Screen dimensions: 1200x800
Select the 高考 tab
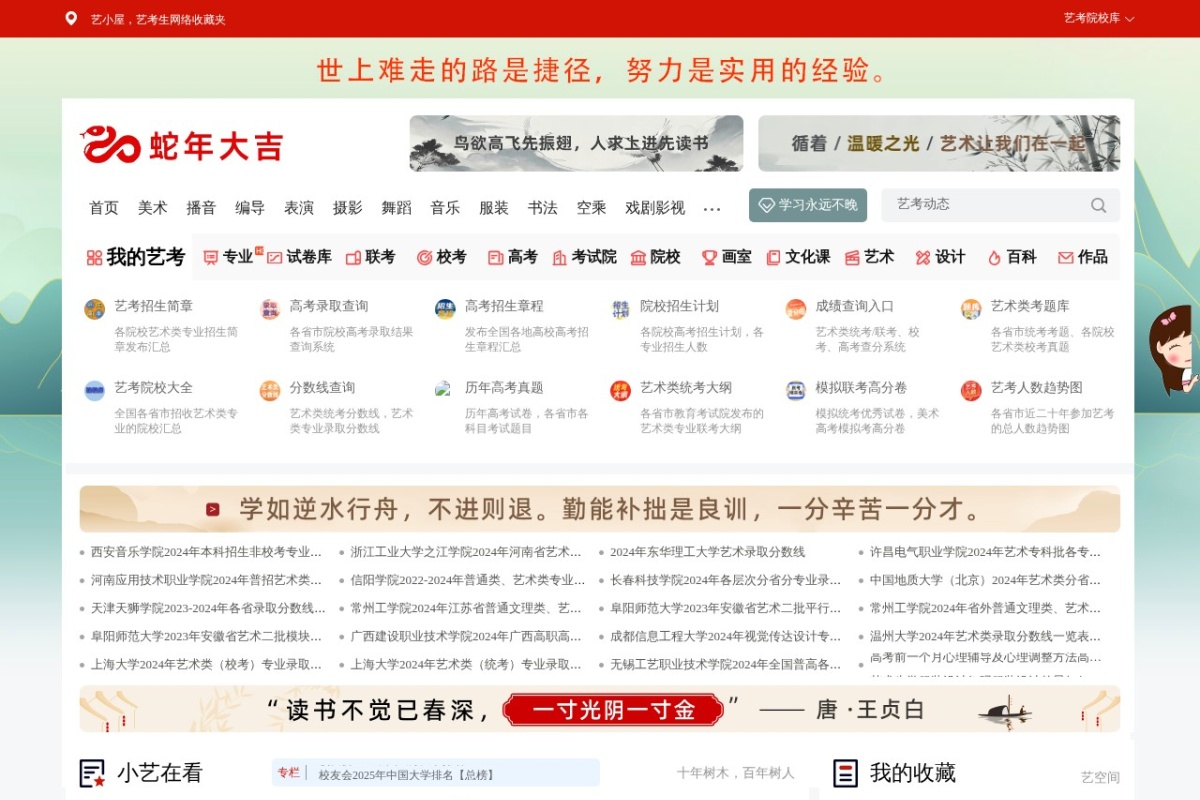pos(513,257)
